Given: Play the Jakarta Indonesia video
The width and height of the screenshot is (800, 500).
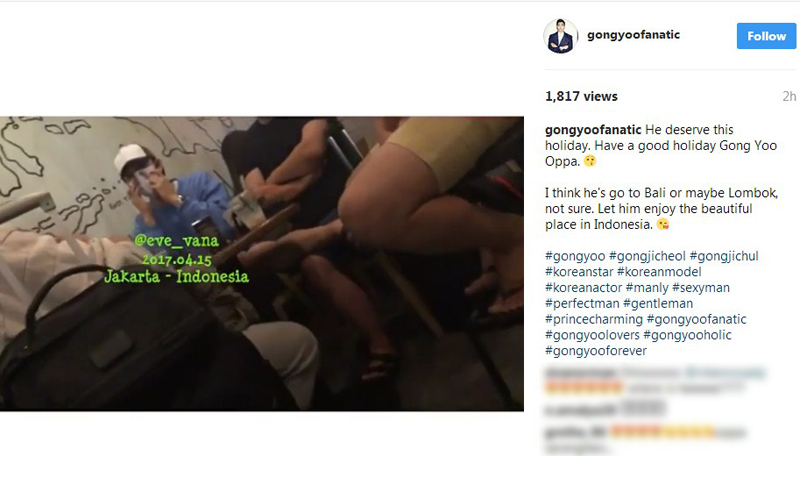Looking at the screenshot, I should pyautogui.click(x=262, y=263).
